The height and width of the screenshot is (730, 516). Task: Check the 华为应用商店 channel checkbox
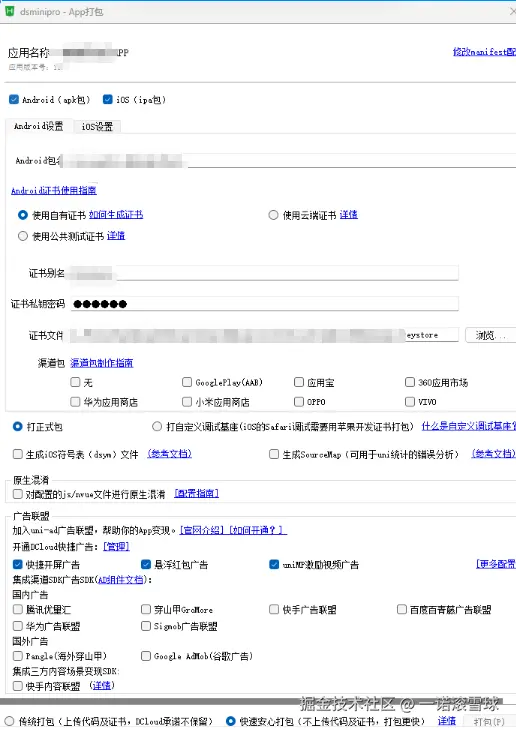click(x=75, y=401)
